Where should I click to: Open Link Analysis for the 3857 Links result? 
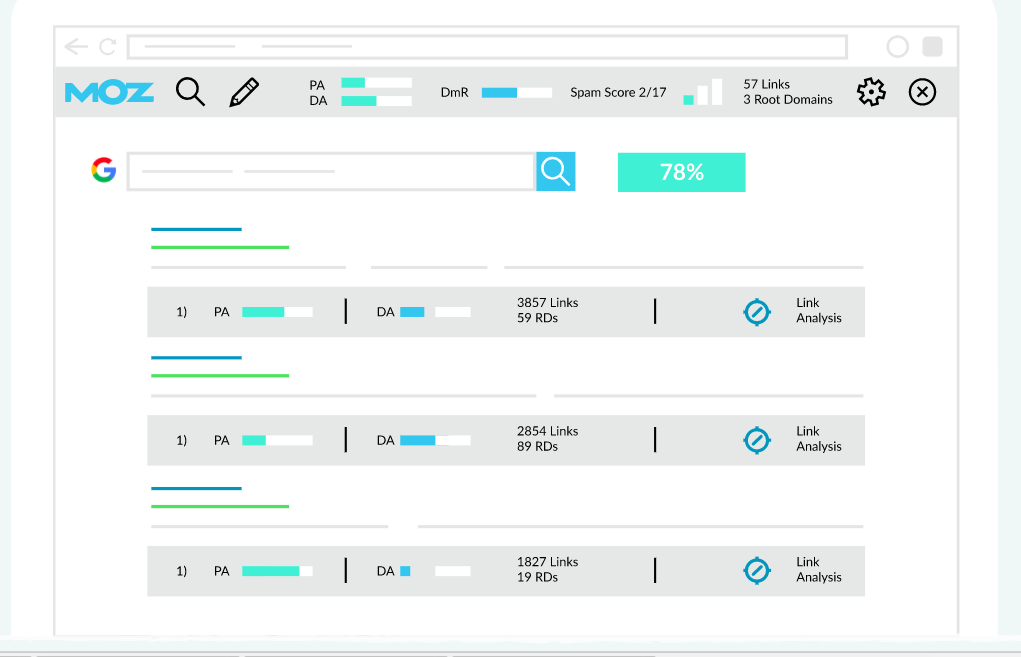point(757,311)
